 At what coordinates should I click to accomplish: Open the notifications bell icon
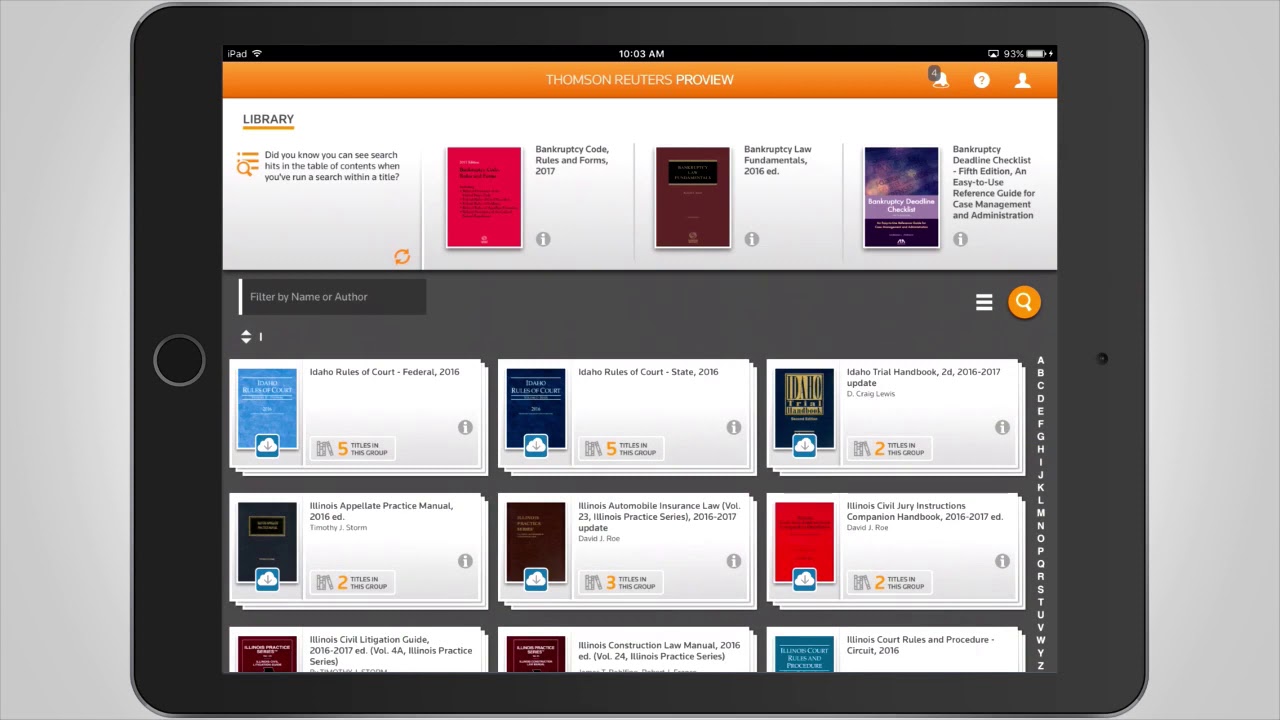(939, 79)
